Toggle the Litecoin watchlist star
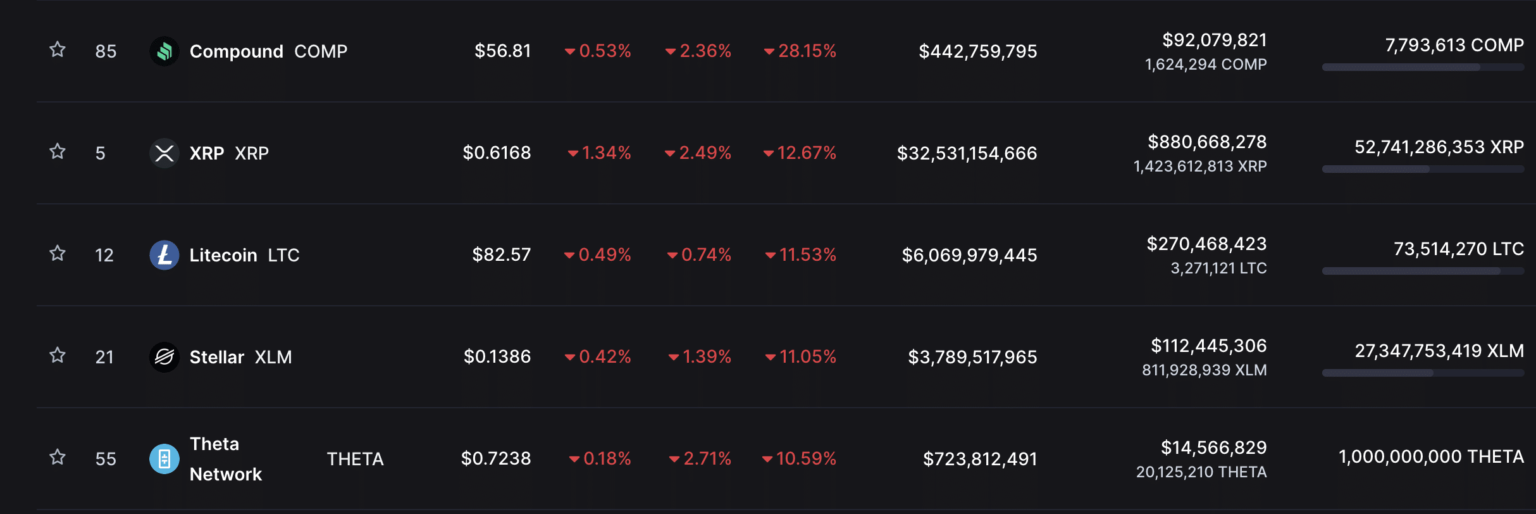This screenshot has width=1536, height=514. point(58,254)
